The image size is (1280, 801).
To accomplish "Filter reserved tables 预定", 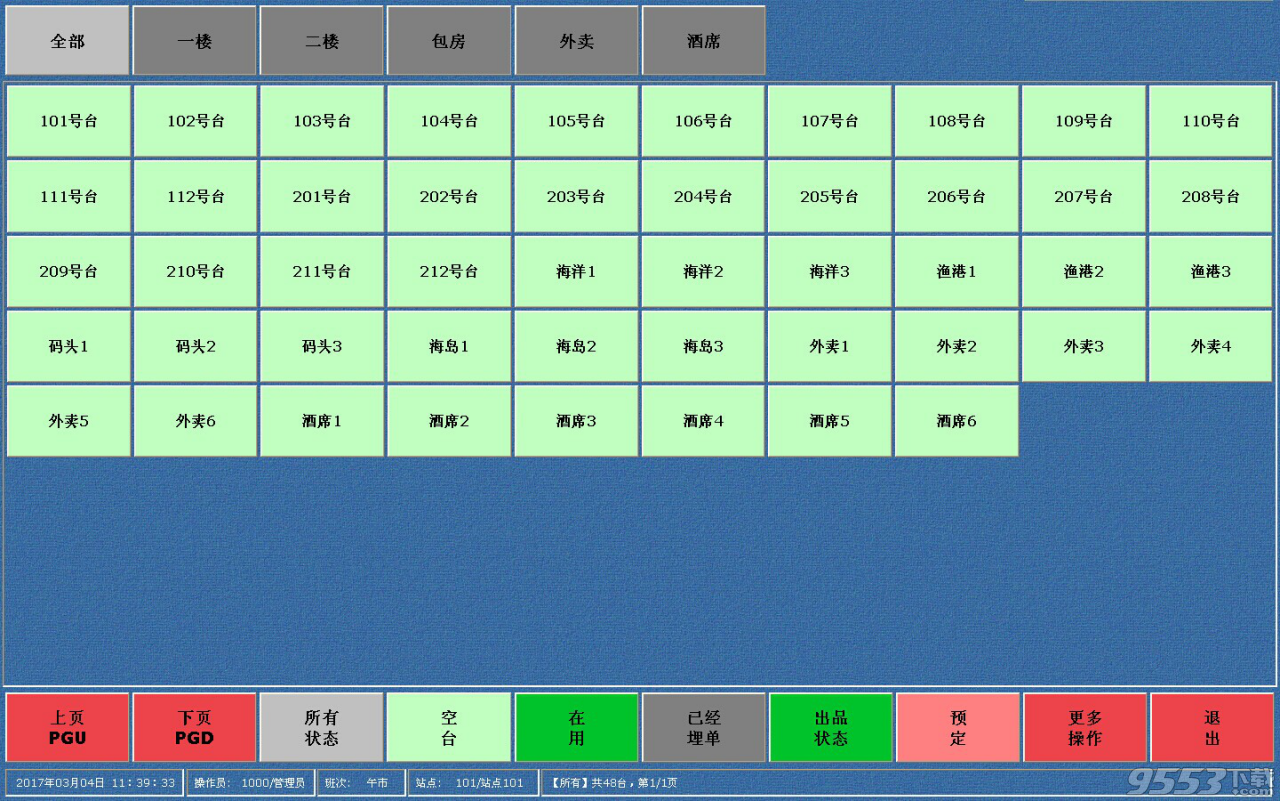I will point(958,728).
